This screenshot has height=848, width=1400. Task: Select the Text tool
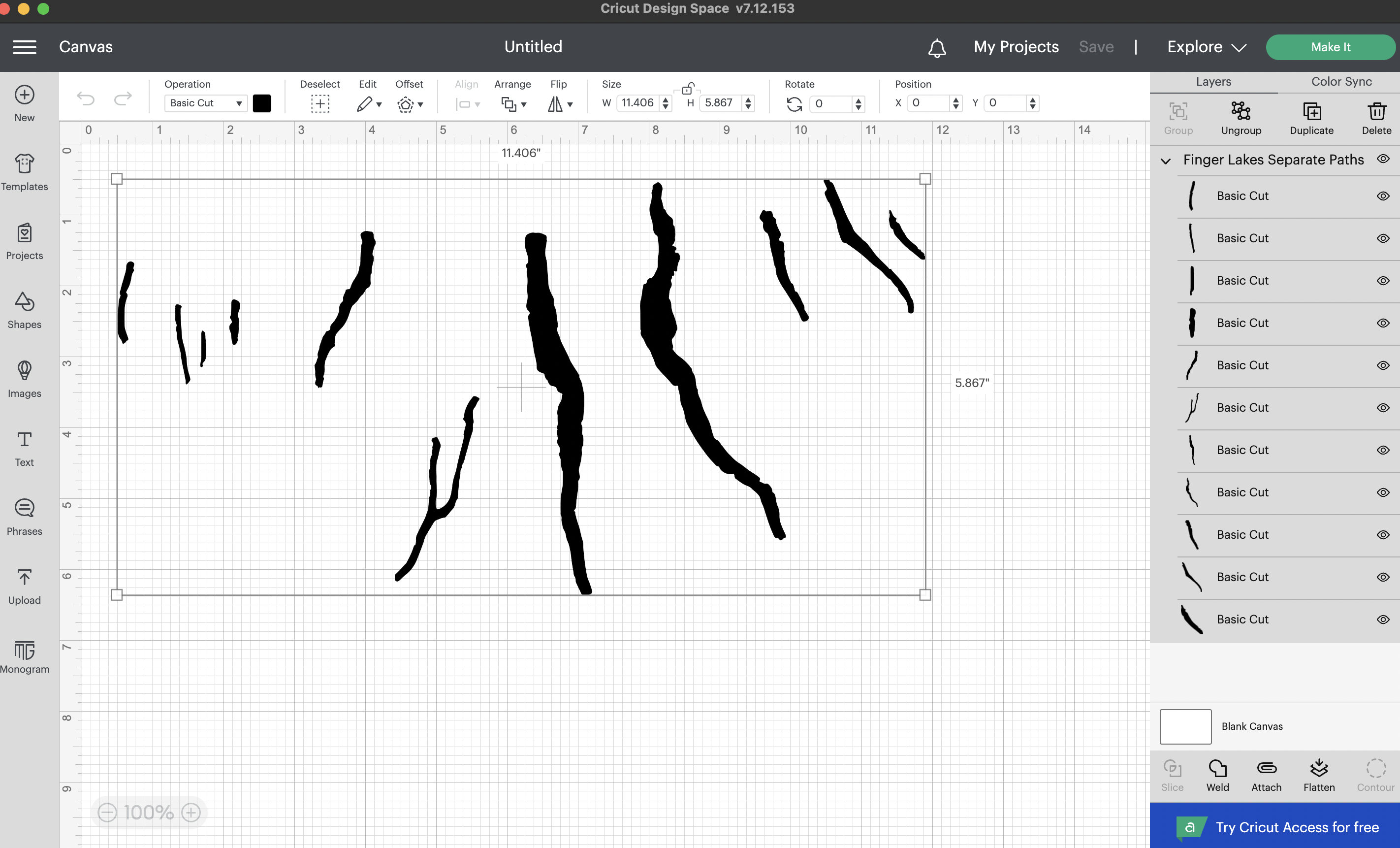click(25, 448)
